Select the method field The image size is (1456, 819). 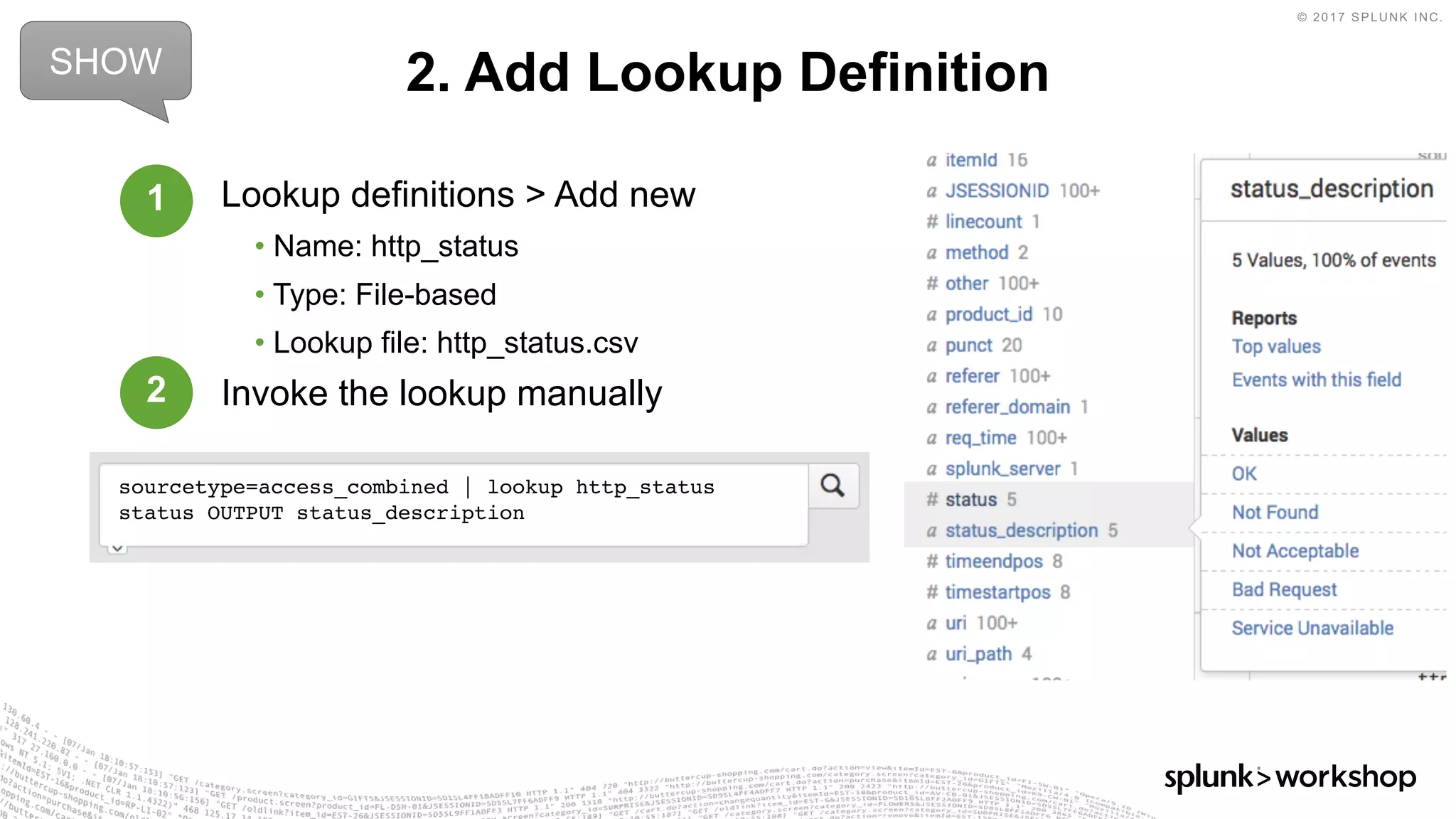tap(977, 253)
